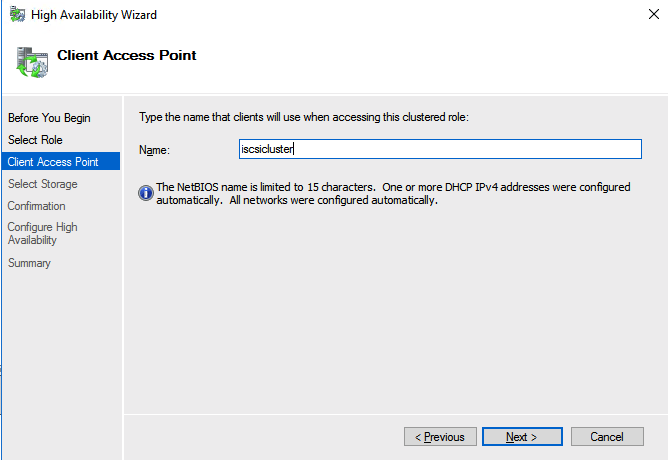Click the server icon in the wizard header
This screenshot has height=460, width=668.
(x=30, y=61)
